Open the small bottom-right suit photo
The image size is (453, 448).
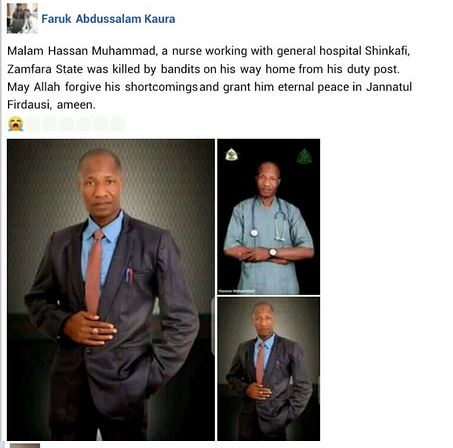[269, 369]
